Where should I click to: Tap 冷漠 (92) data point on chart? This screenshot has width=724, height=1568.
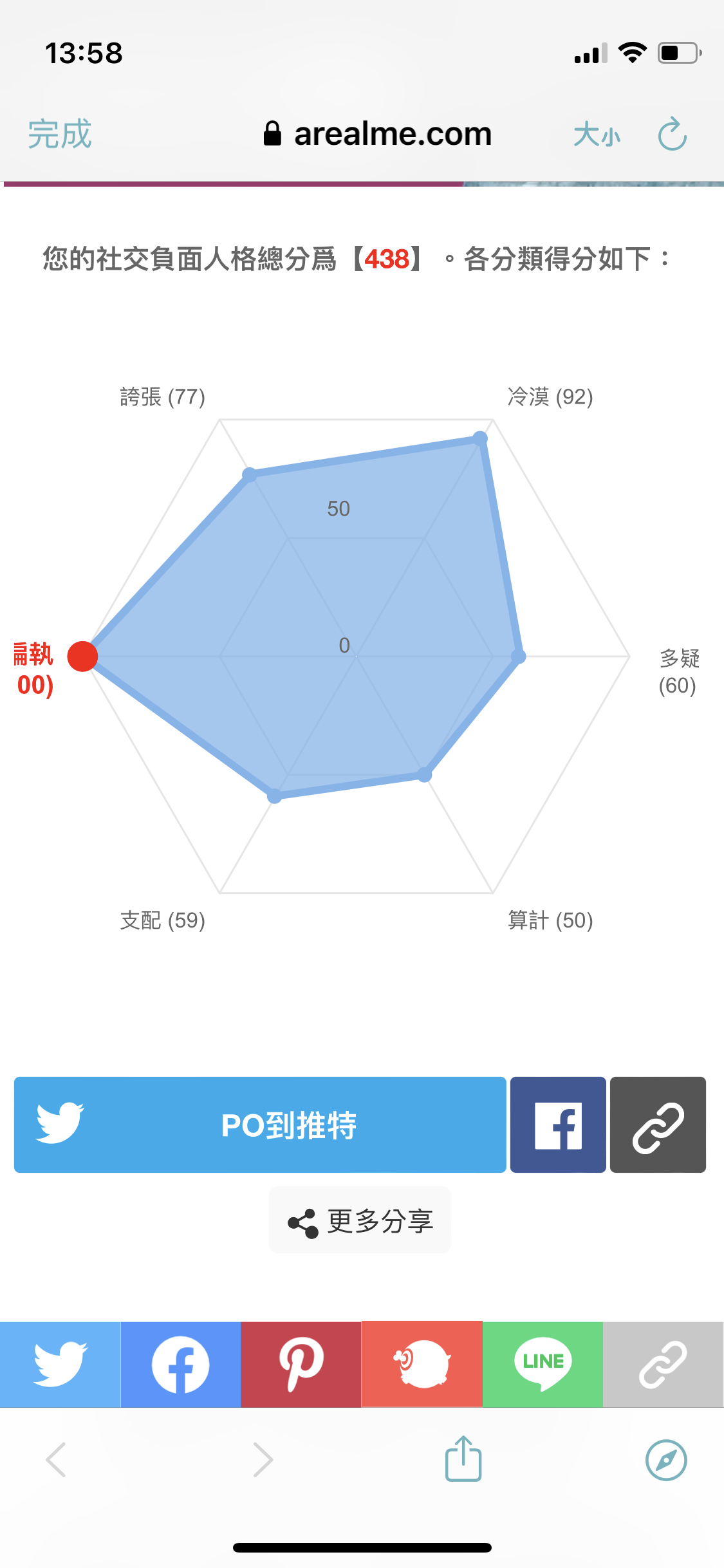pos(480,439)
